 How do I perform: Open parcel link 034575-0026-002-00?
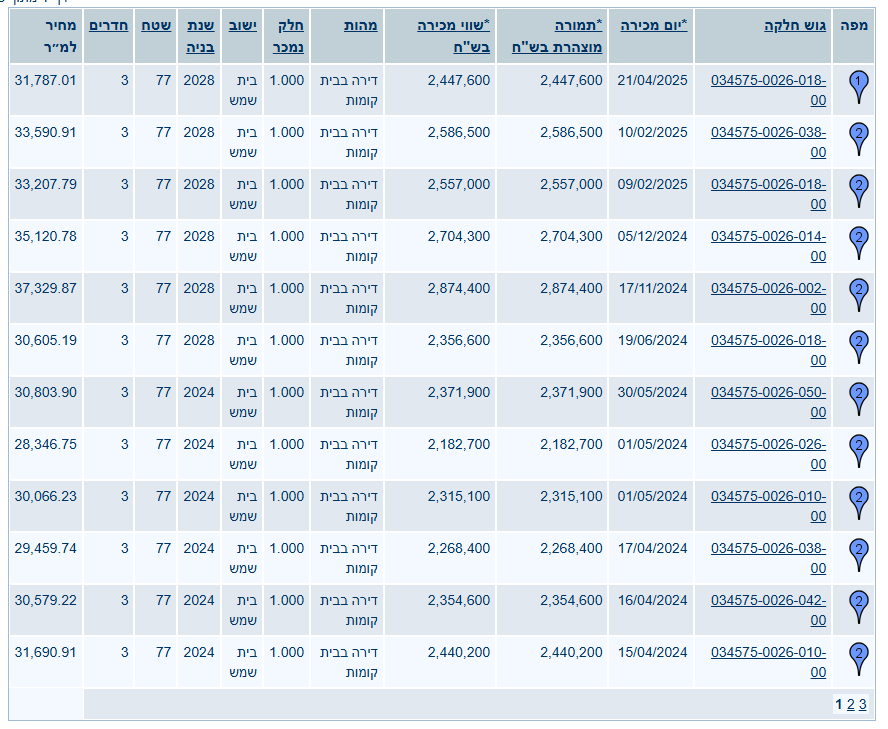pos(769,298)
